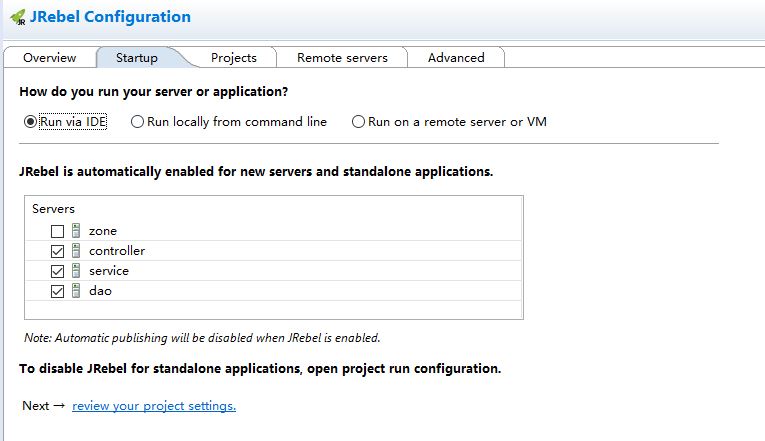Viewport: 765px width, 441px height.
Task: Enable JRebel for the zone server
Action: (57, 231)
